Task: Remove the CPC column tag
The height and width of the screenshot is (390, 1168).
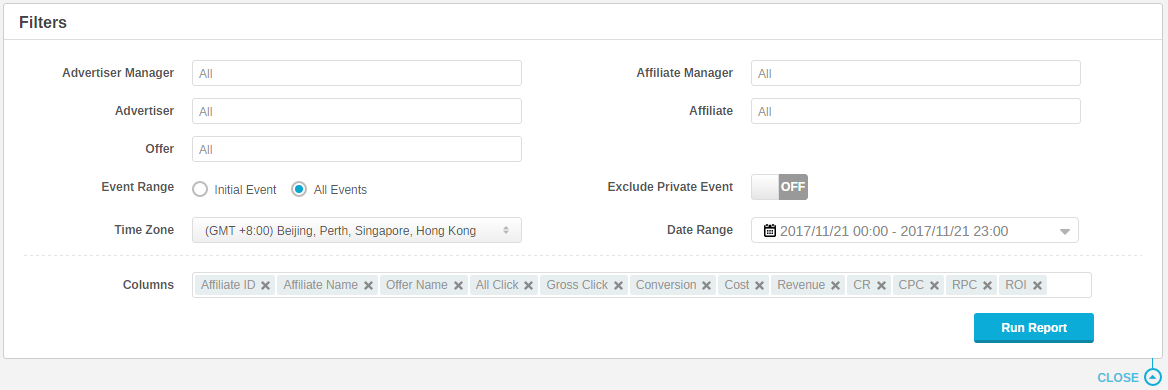Action: tap(934, 286)
